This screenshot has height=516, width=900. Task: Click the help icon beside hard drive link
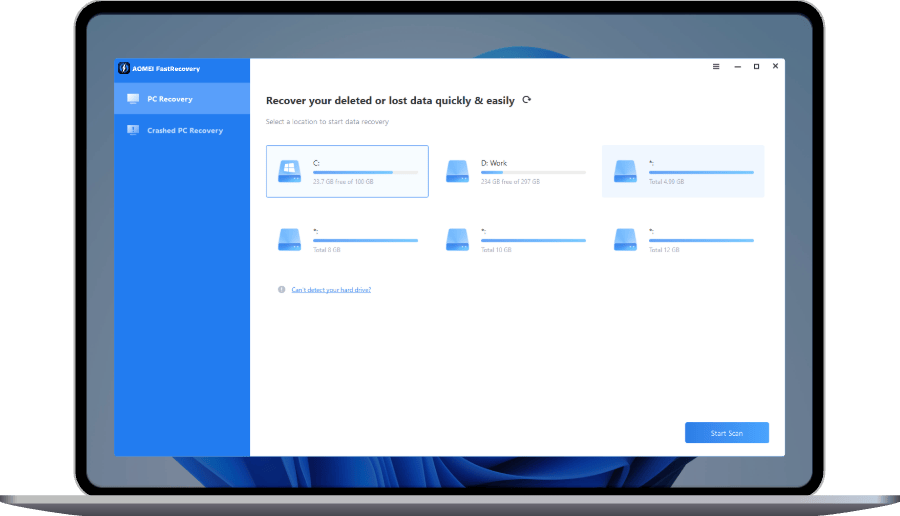tap(282, 289)
